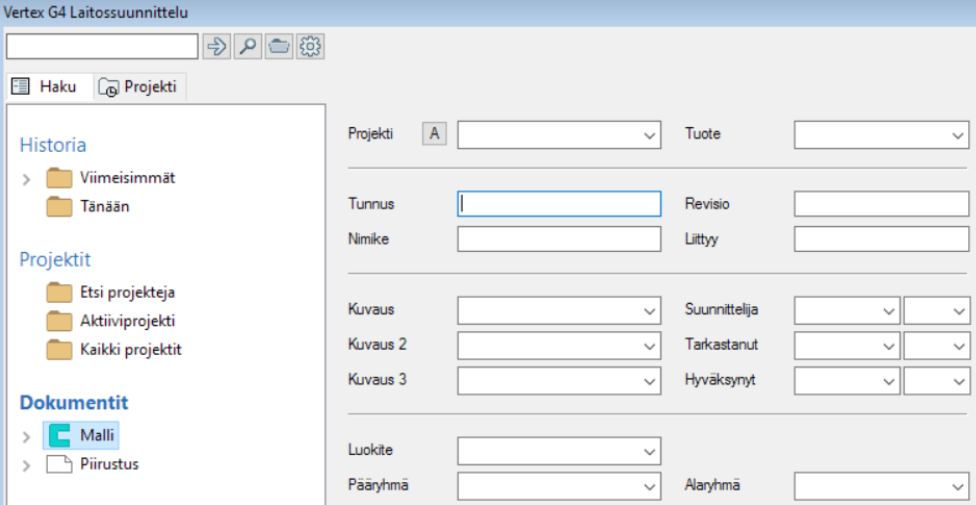Image resolution: width=976 pixels, height=505 pixels.
Task: Expand the Malli tree node
Action: [27, 436]
